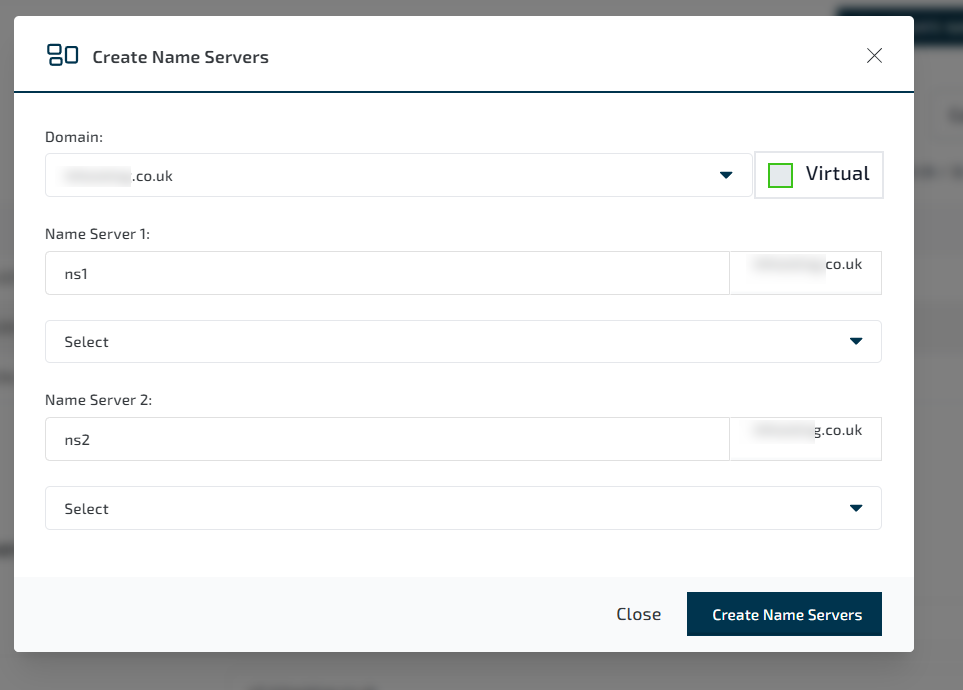
Task: Click the Virtual checkbox label text
Action: click(837, 174)
